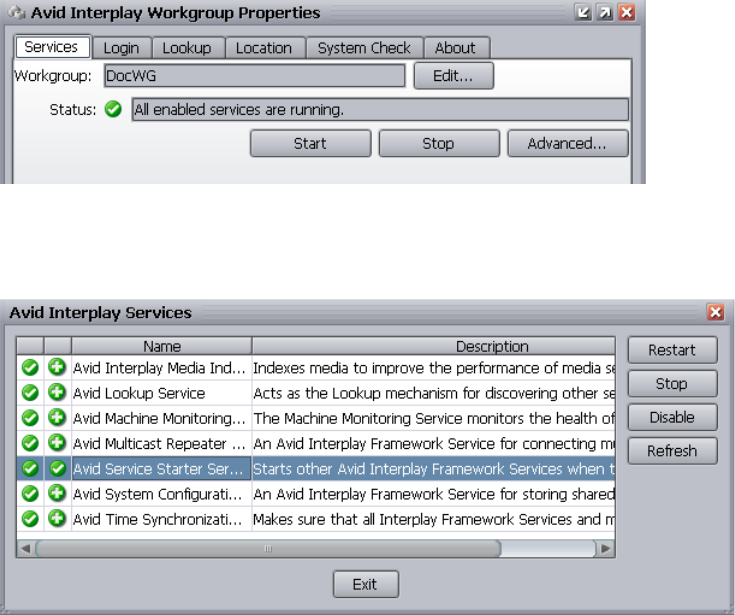Close the Avid Interplay Workgroup Properties window
735x615 pixels.
click(x=627, y=12)
